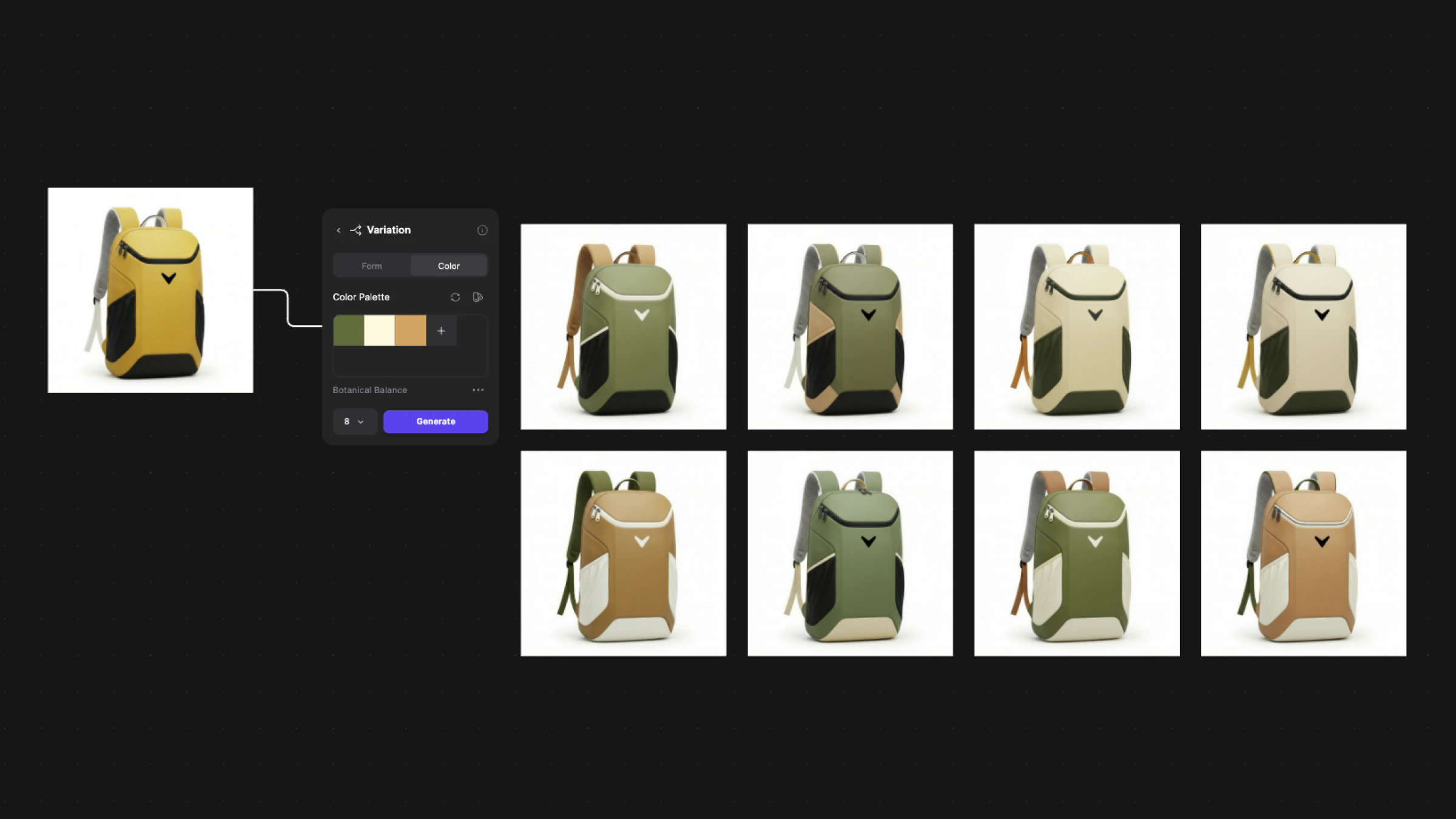Select the original yellow backpack image
This screenshot has width=1456, height=819.
point(150,291)
